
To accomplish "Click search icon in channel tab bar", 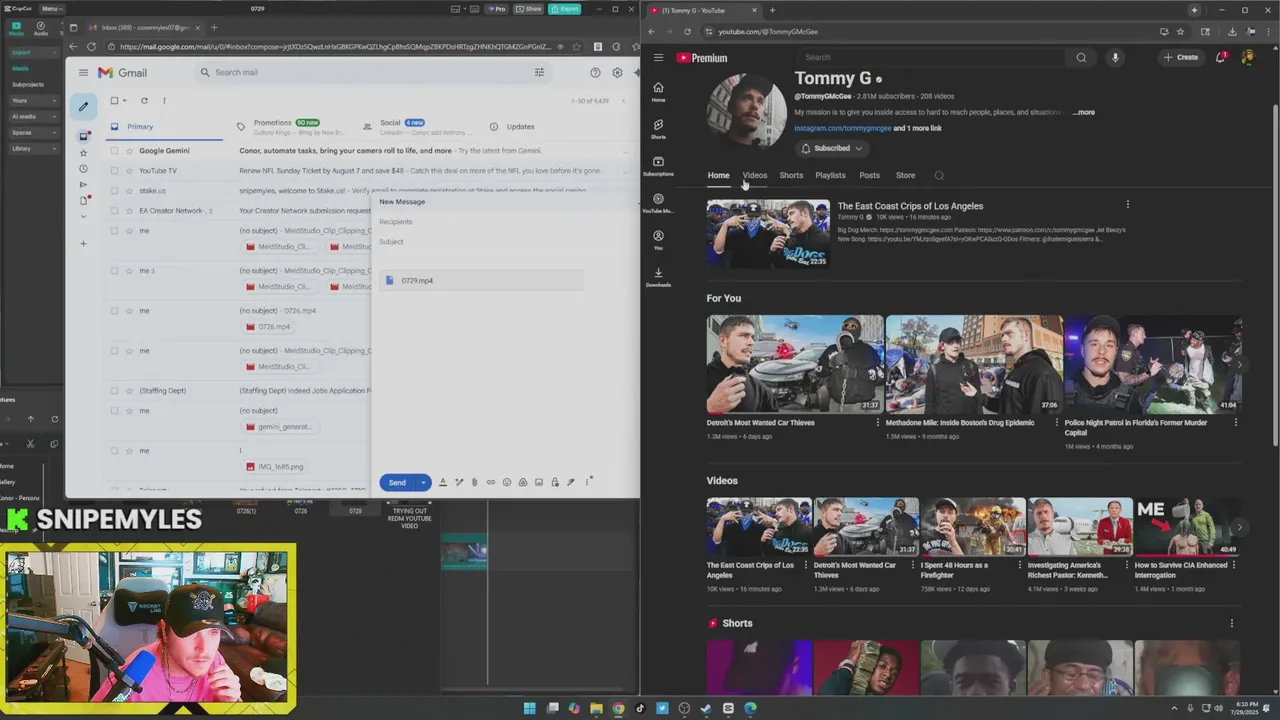I will click(938, 175).
